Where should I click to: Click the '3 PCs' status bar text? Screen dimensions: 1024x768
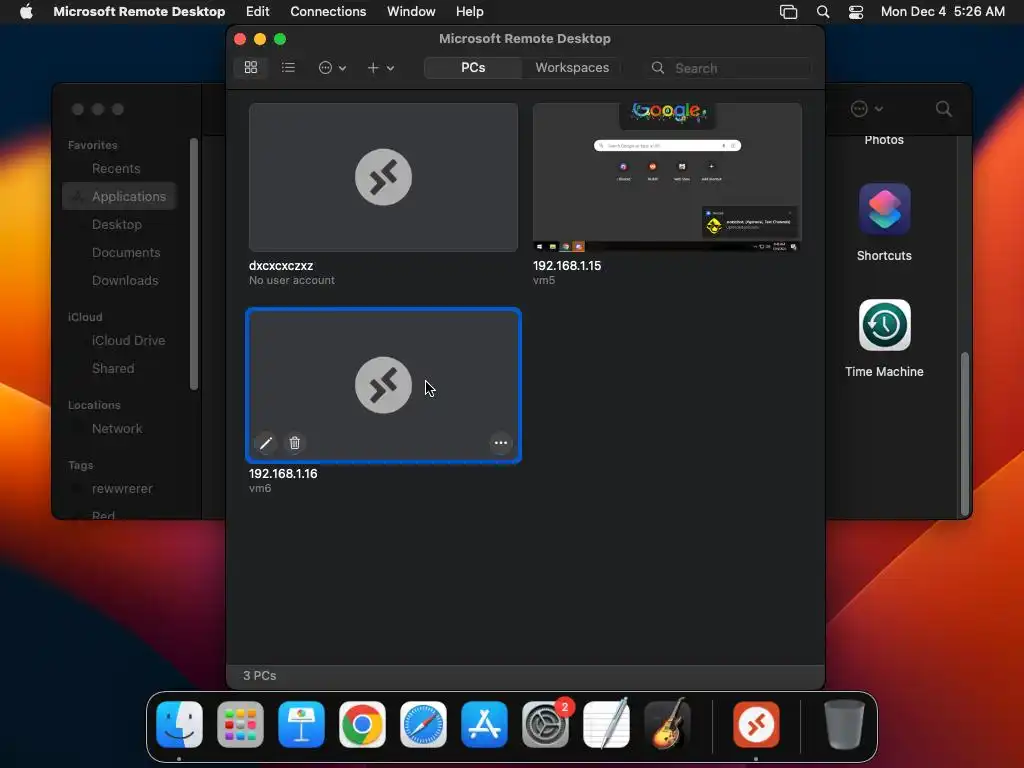(259, 675)
